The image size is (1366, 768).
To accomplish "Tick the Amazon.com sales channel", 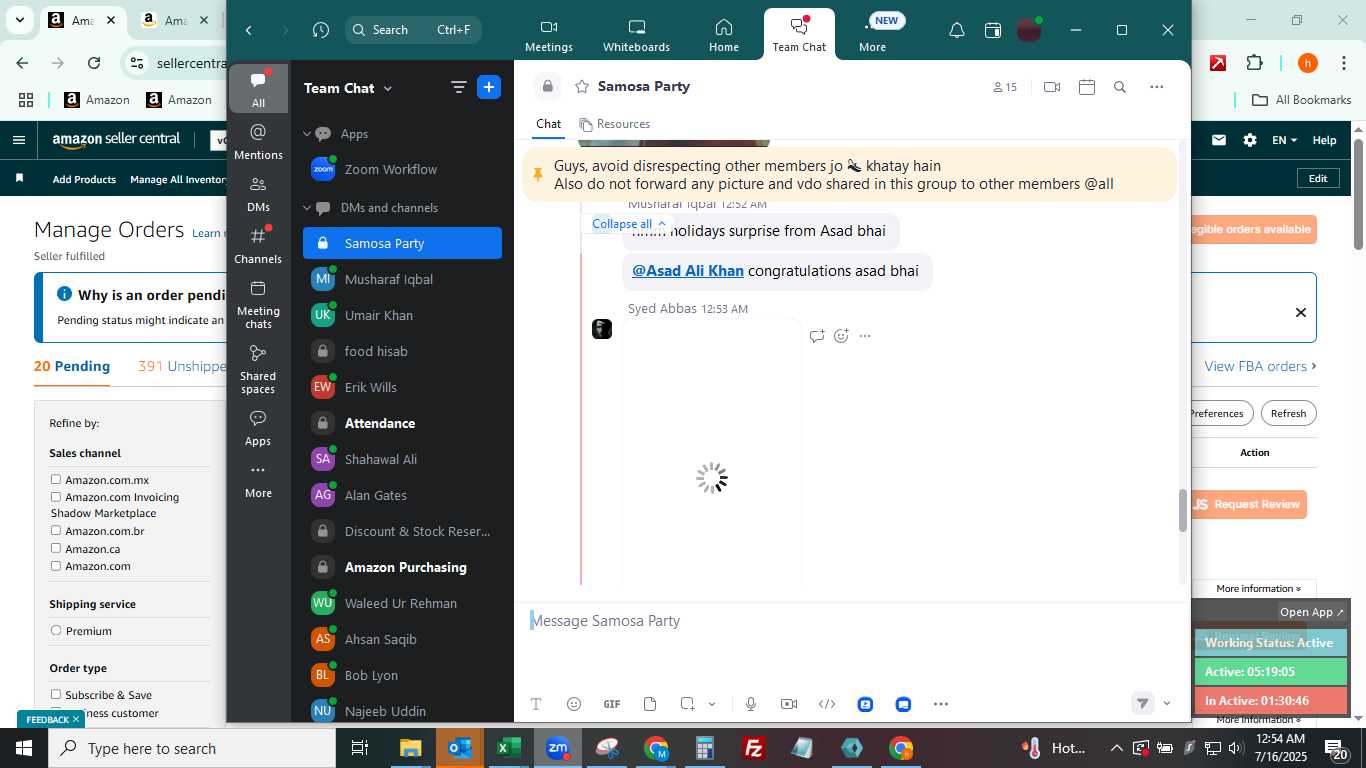I will click(x=56, y=566).
